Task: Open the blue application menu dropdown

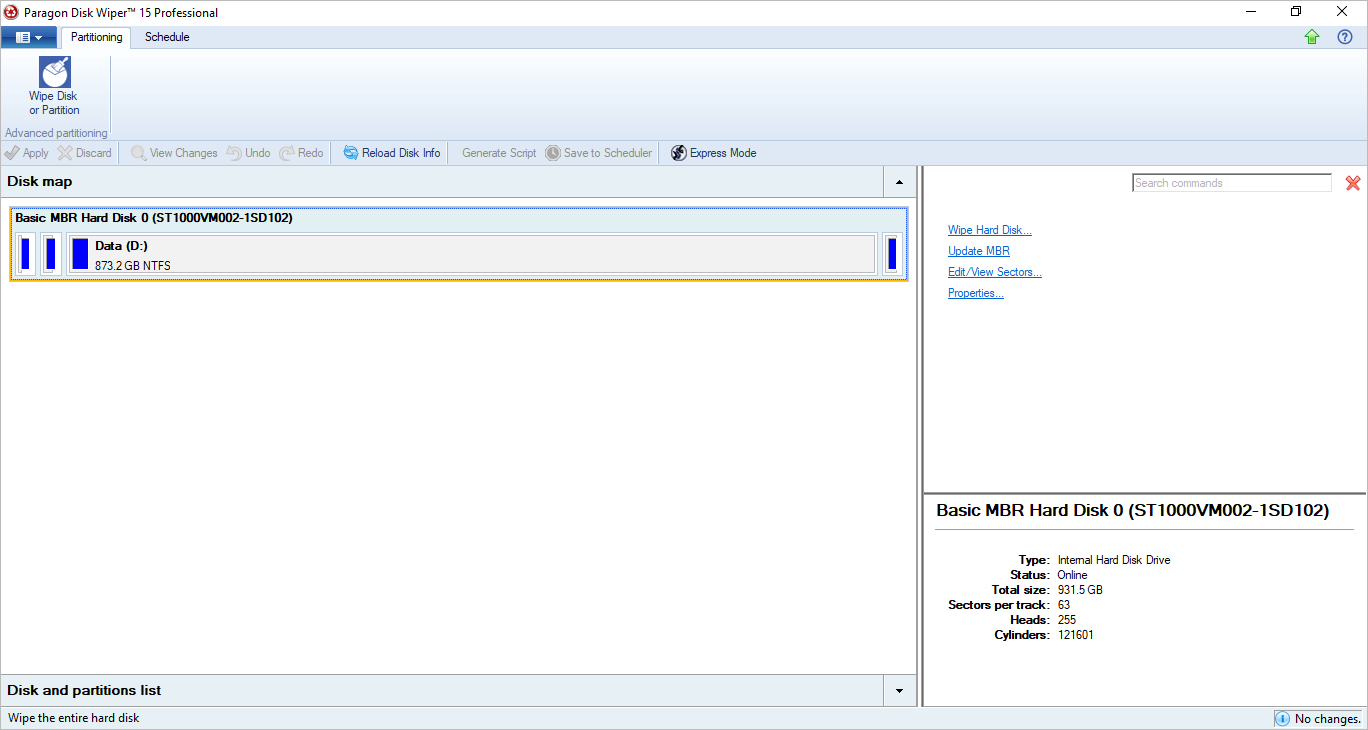Action: pyautogui.click(x=29, y=37)
